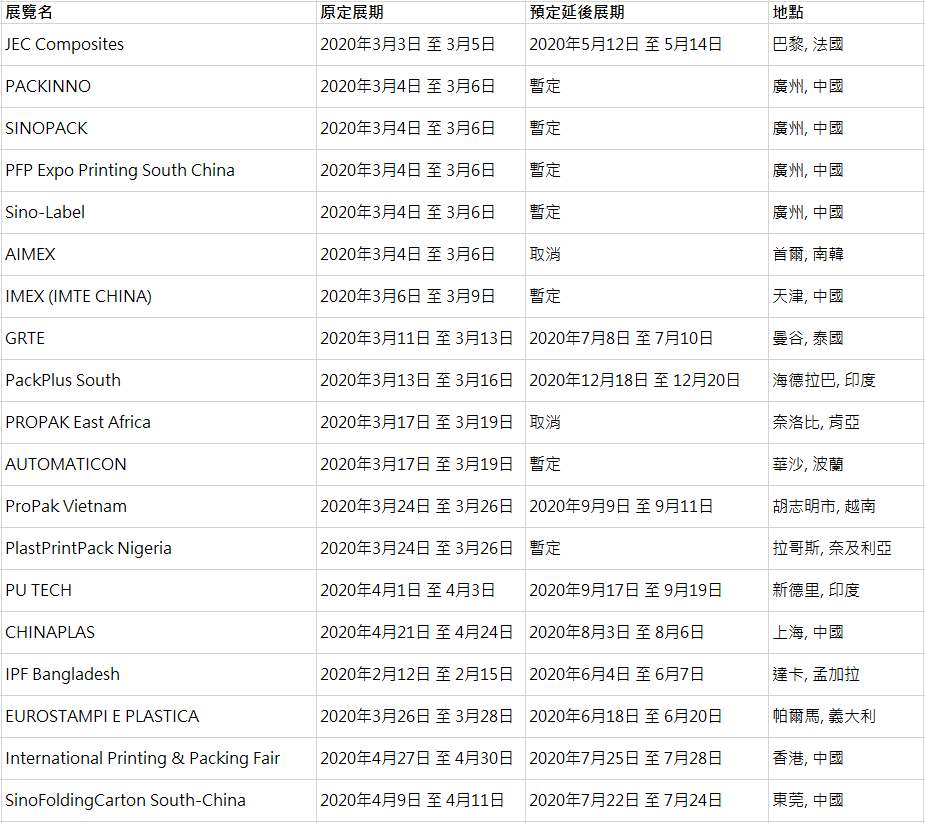Click the 預定延後展期 column header
Viewport: 925px width, 823px height.
tap(576, 12)
